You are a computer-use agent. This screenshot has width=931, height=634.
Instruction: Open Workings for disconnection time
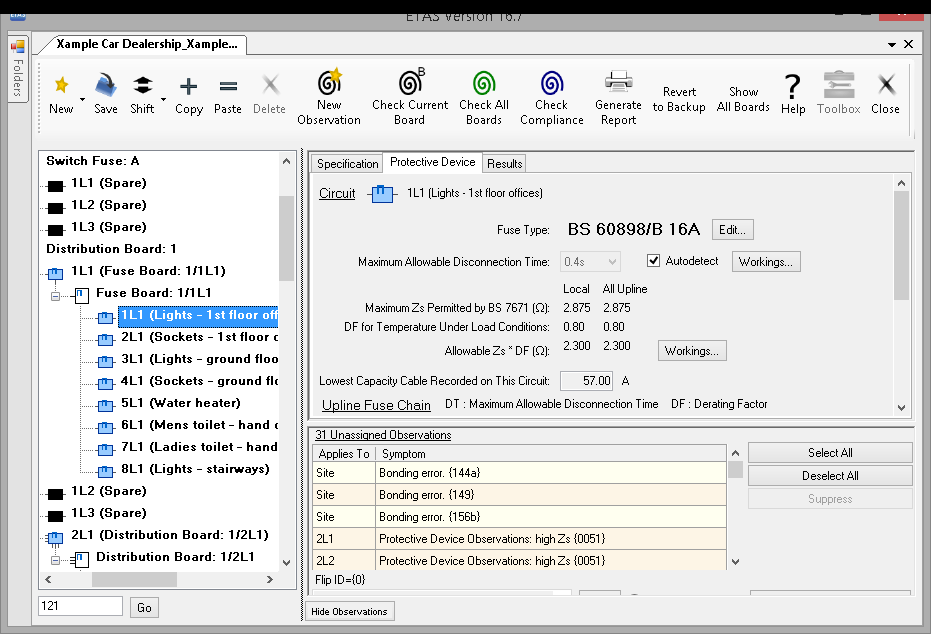click(766, 262)
